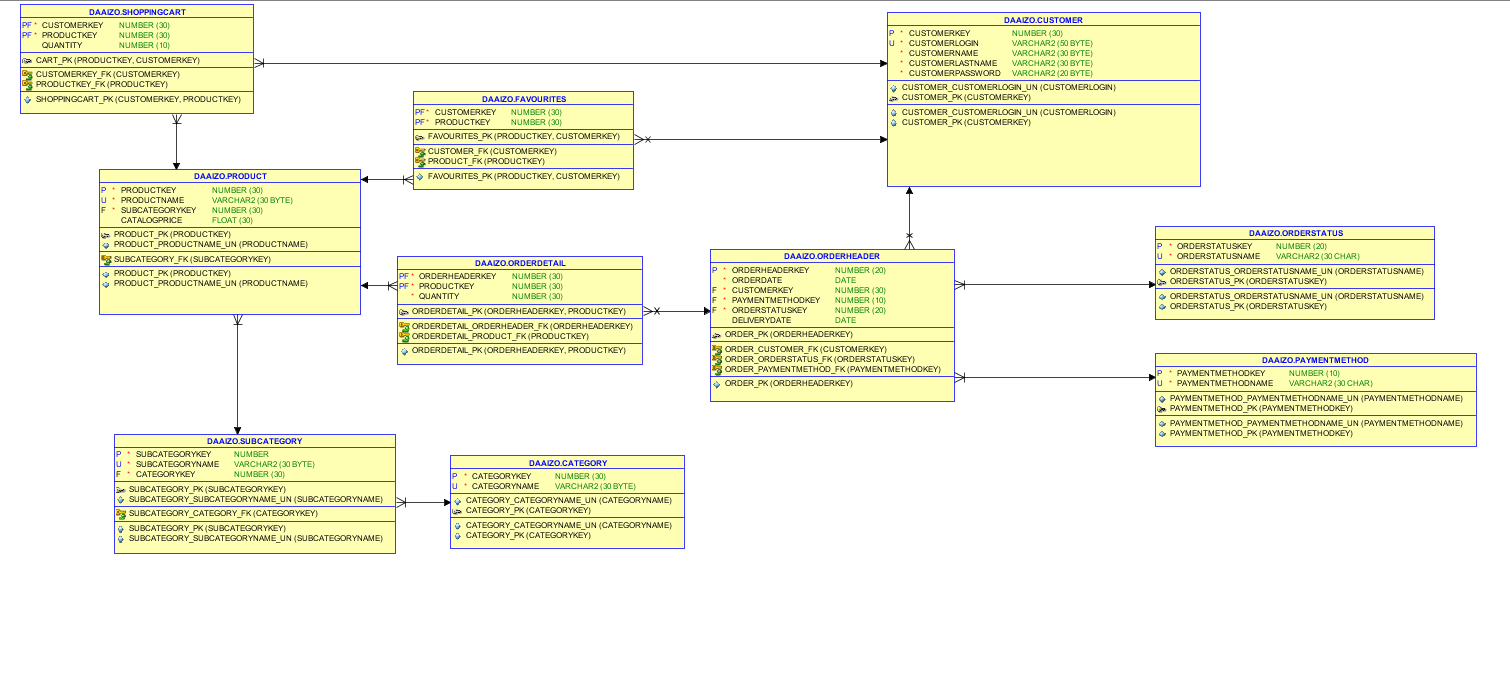The height and width of the screenshot is (680, 1510).
Task: Click the DELIVERYDATE column in ORDERHEADER
Action: click(761, 320)
